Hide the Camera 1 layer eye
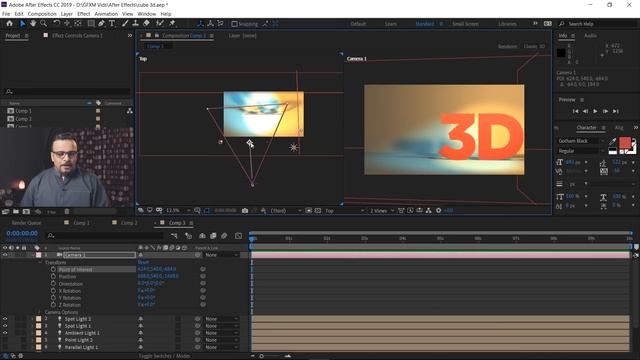This screenshot has width=640, height=360. point(5,255)
